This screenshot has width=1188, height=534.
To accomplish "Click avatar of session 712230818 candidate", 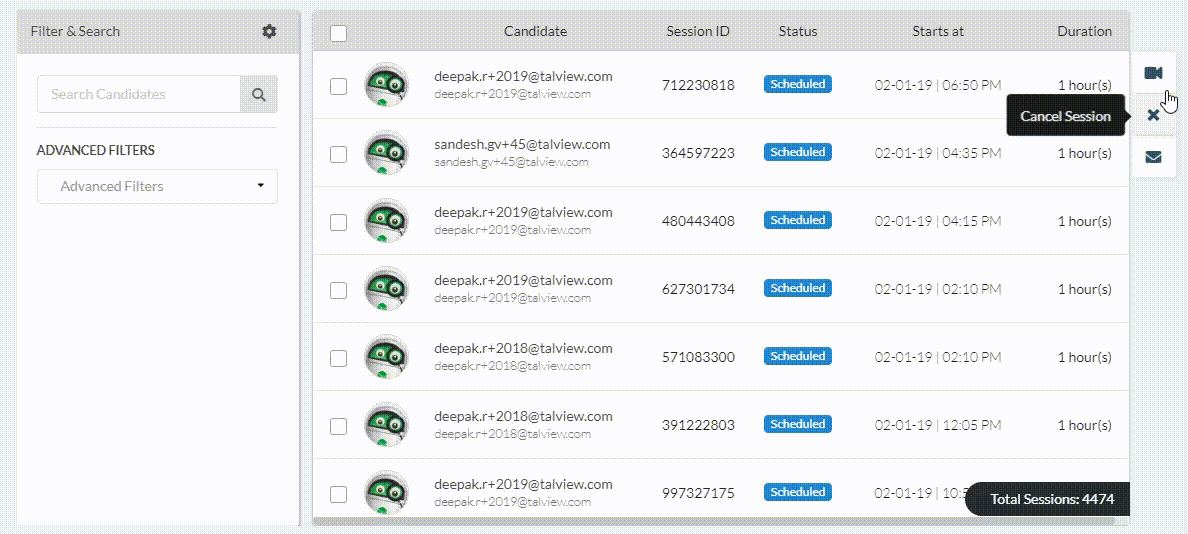I will [386, 84].
